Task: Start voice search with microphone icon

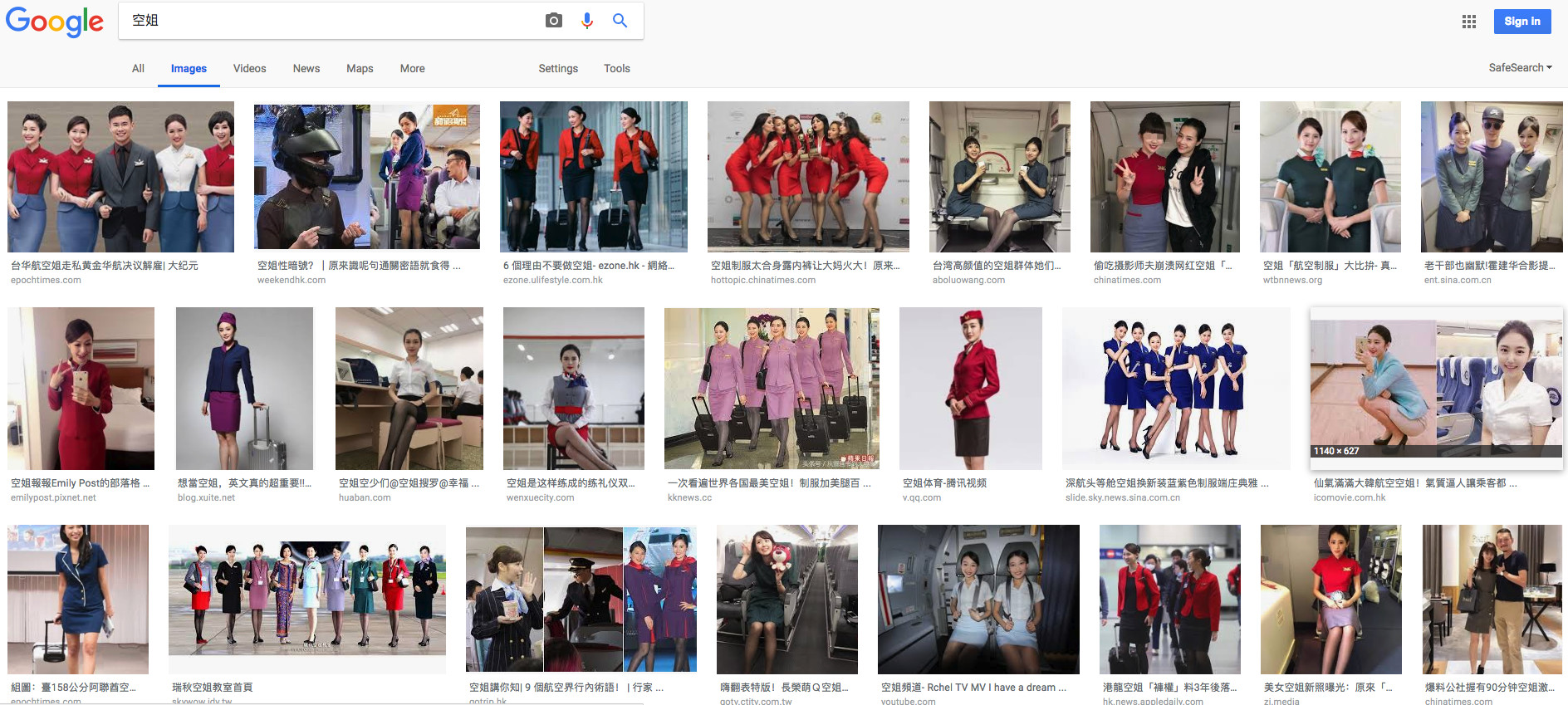Action: (x=587, y=21)
